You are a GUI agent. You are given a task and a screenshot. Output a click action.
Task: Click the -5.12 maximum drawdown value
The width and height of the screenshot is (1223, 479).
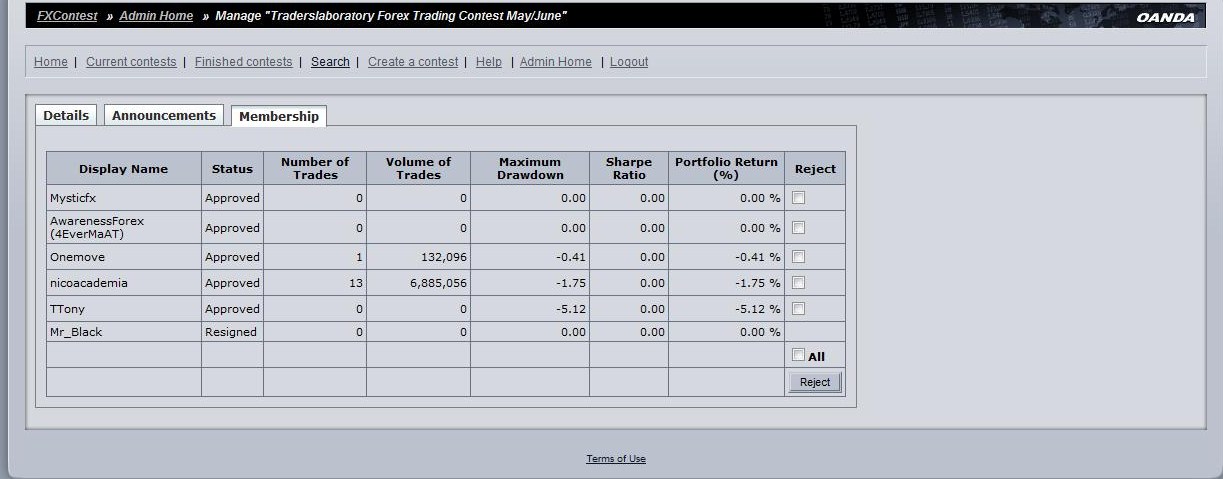coord(571,309)
